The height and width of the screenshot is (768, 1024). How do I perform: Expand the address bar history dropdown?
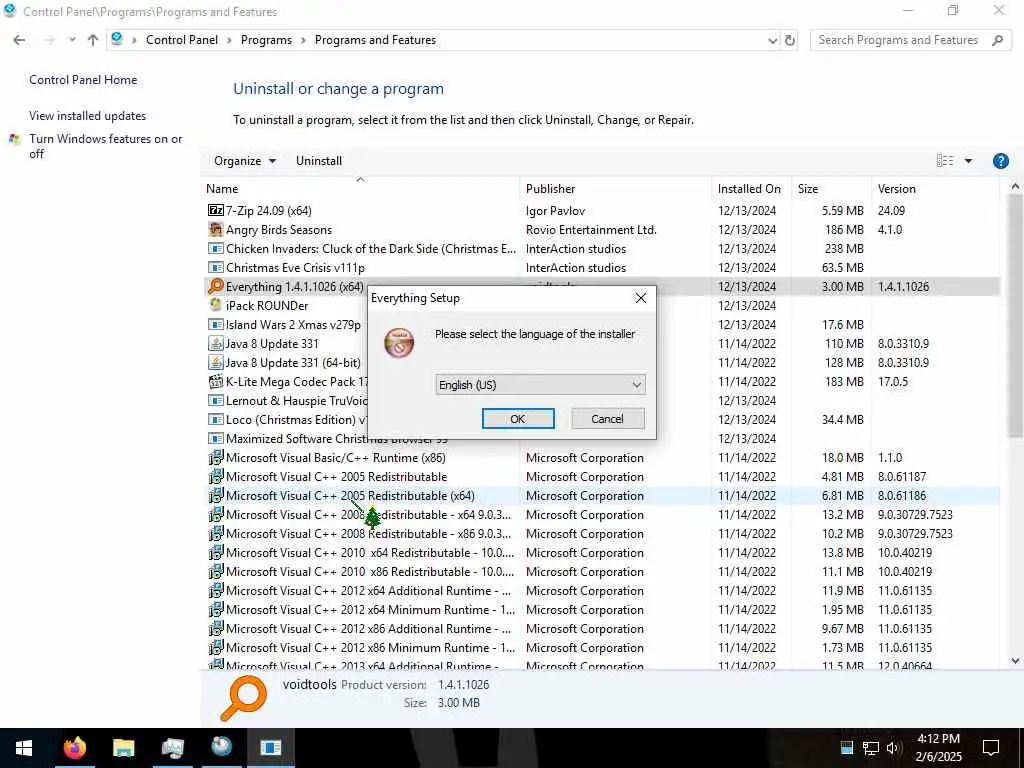click(773, 40)
